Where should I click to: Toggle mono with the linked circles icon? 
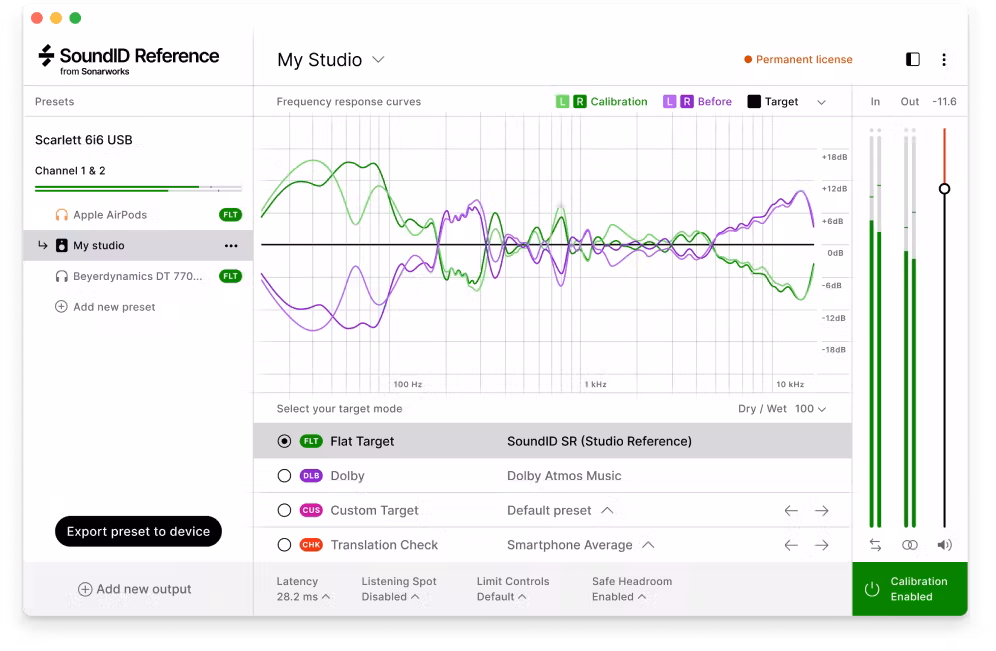[x=909, y=545]
